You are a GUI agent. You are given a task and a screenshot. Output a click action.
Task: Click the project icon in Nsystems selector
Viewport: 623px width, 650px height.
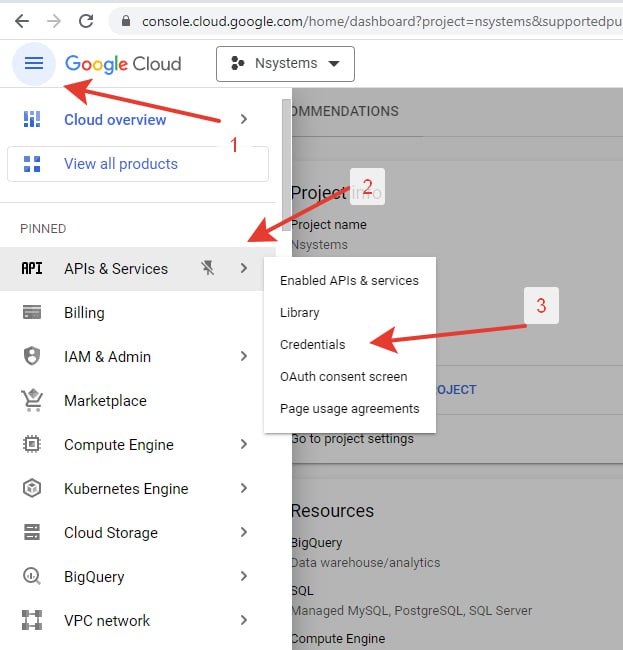(237, 63)
